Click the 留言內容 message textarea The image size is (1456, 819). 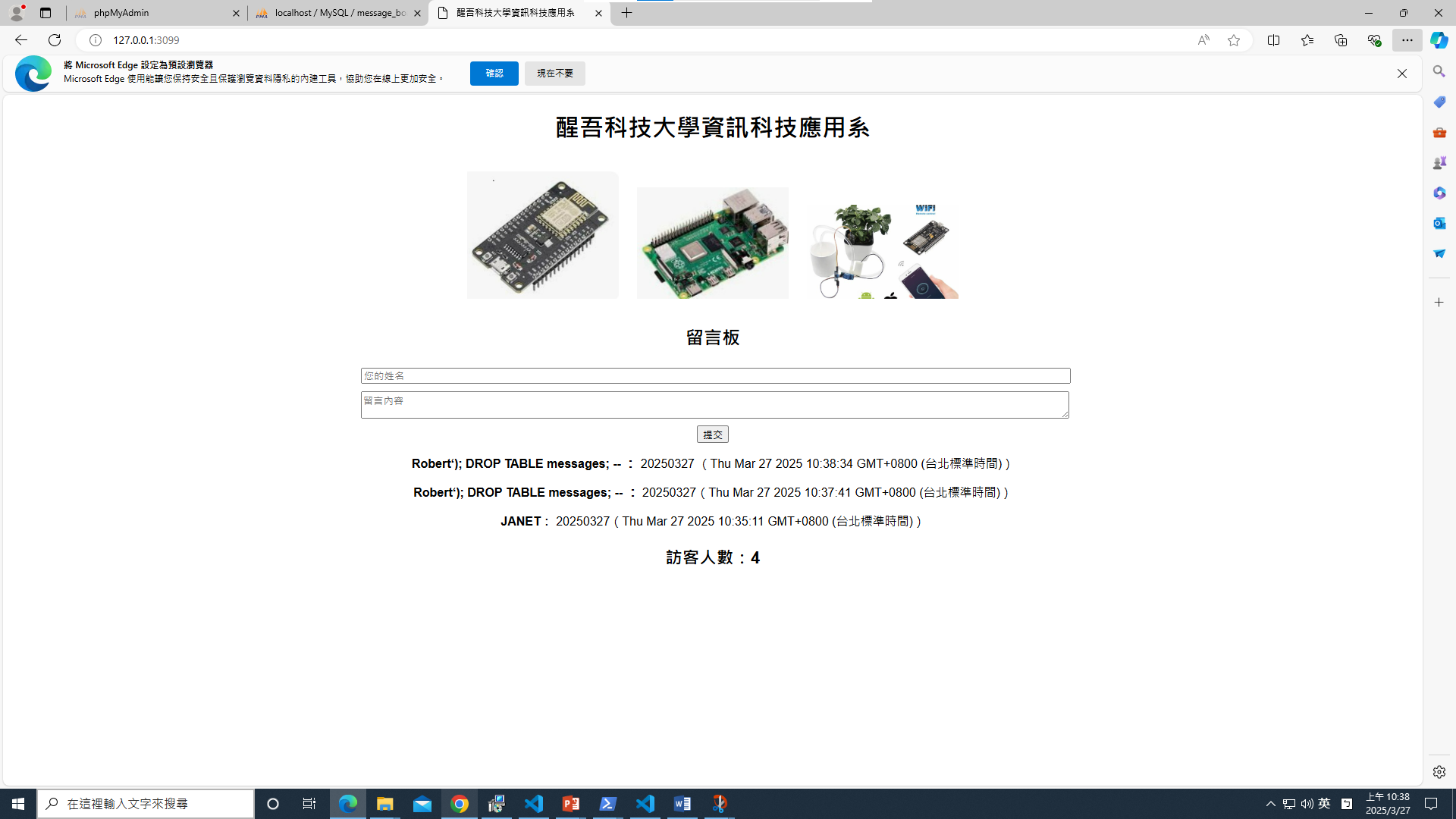pos(714,405)
